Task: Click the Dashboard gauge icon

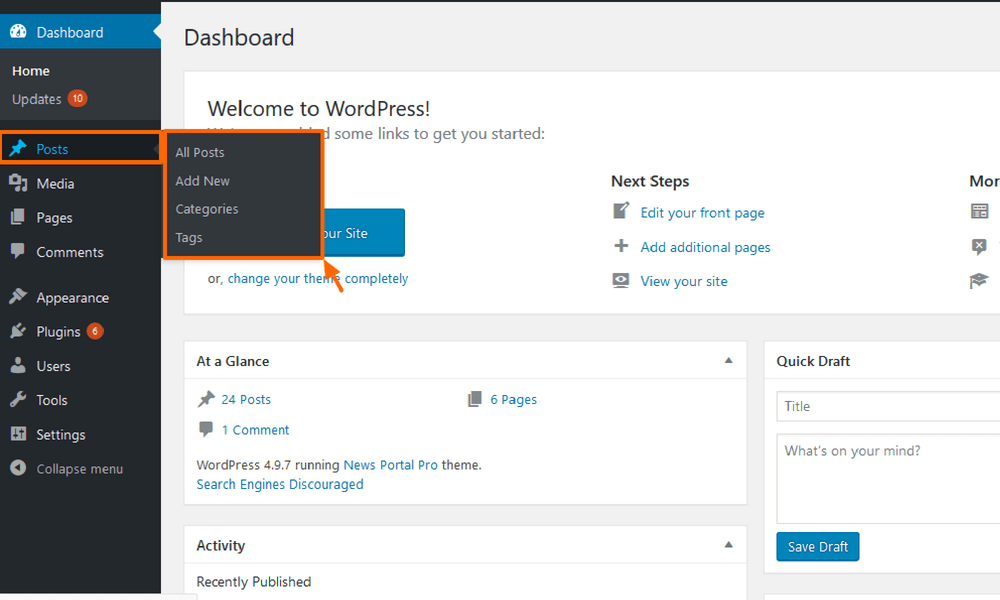Action: [x=18, y=32]
